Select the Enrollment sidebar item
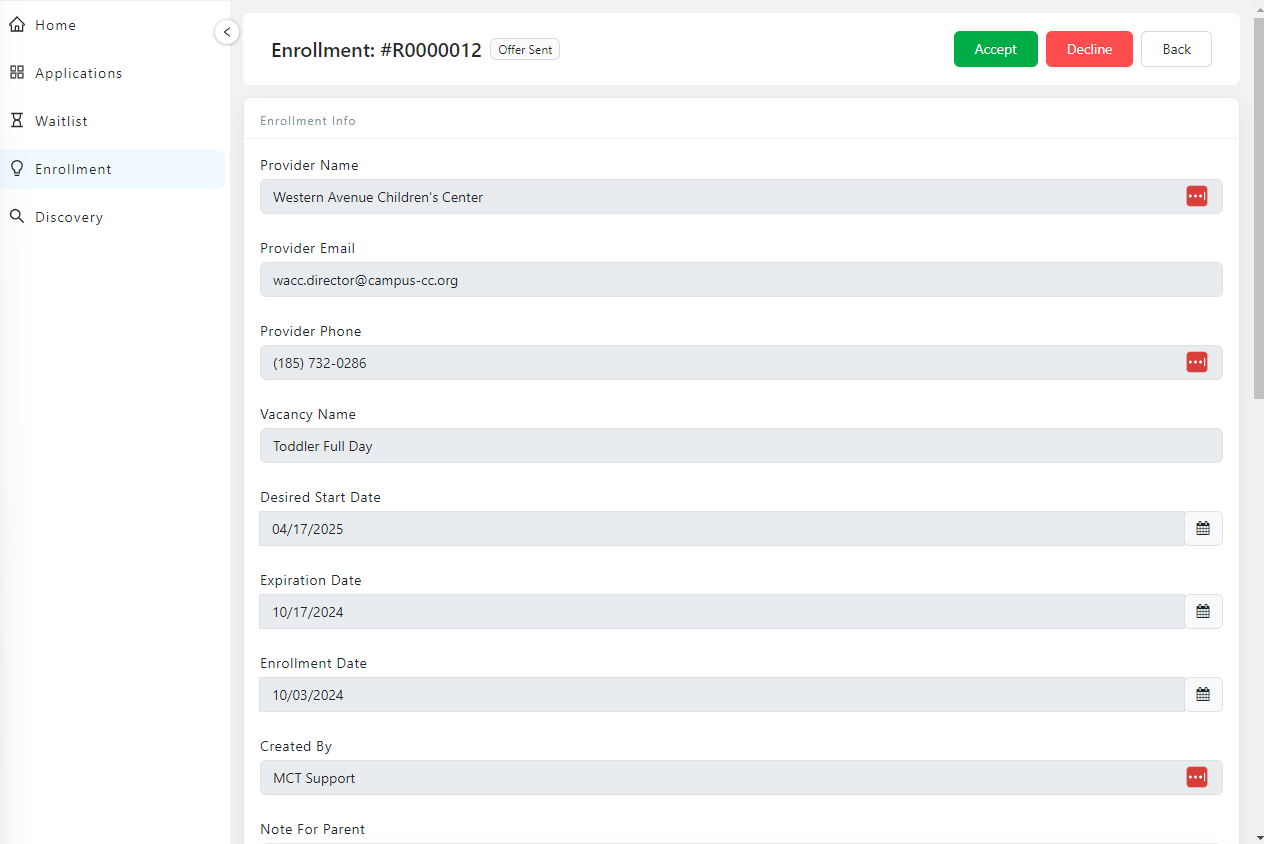This screenshot has height=844, width=1264. click(113, 169)
